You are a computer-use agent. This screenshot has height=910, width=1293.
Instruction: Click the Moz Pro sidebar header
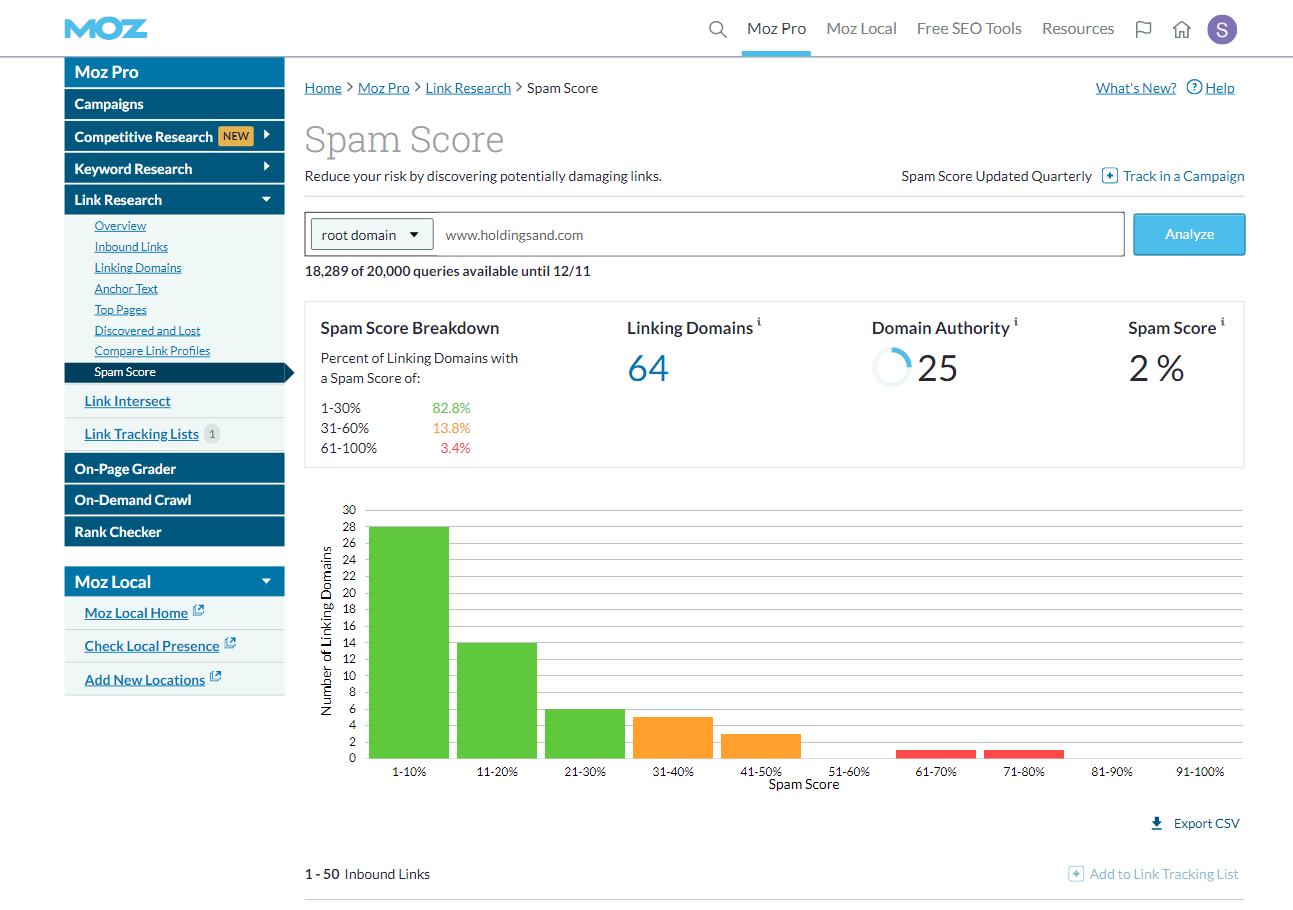tap(175, 72)
